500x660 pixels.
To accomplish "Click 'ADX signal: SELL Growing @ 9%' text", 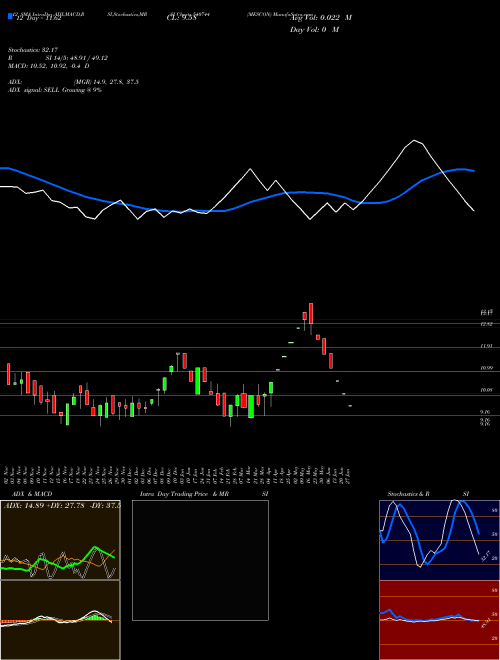I will 55,90.
